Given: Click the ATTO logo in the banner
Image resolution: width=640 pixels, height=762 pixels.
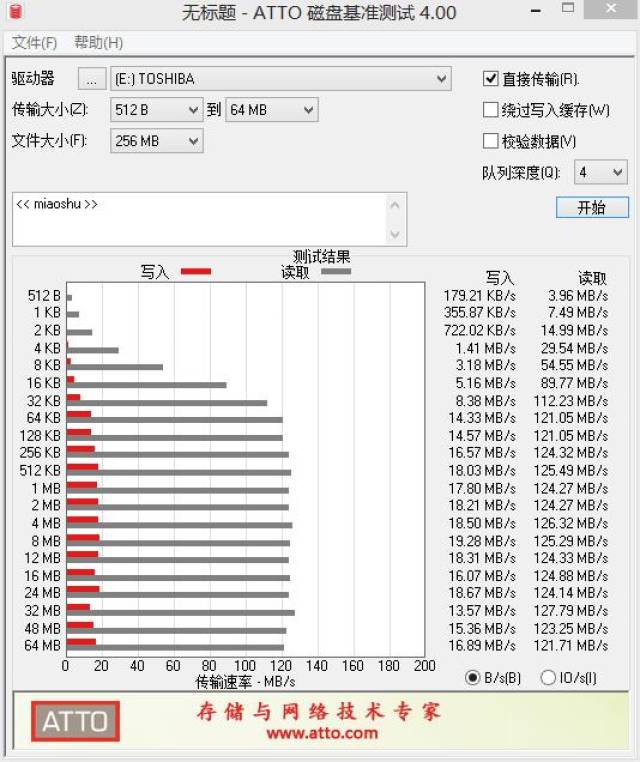Looking at the screenshot, I should coord(75,721).
